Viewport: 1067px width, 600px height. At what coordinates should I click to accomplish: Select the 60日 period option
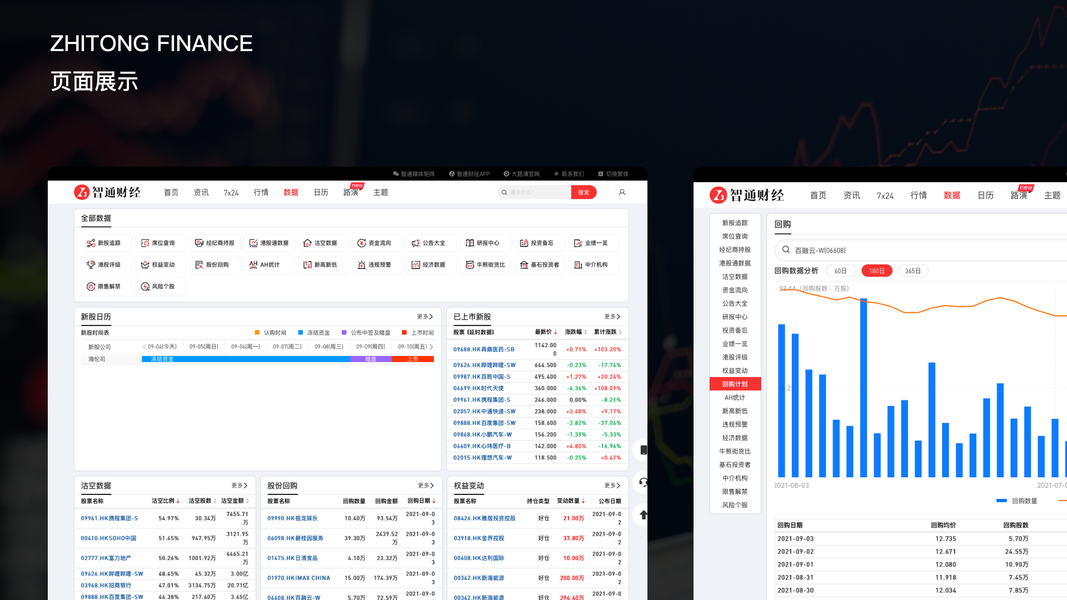pos(840,271)
